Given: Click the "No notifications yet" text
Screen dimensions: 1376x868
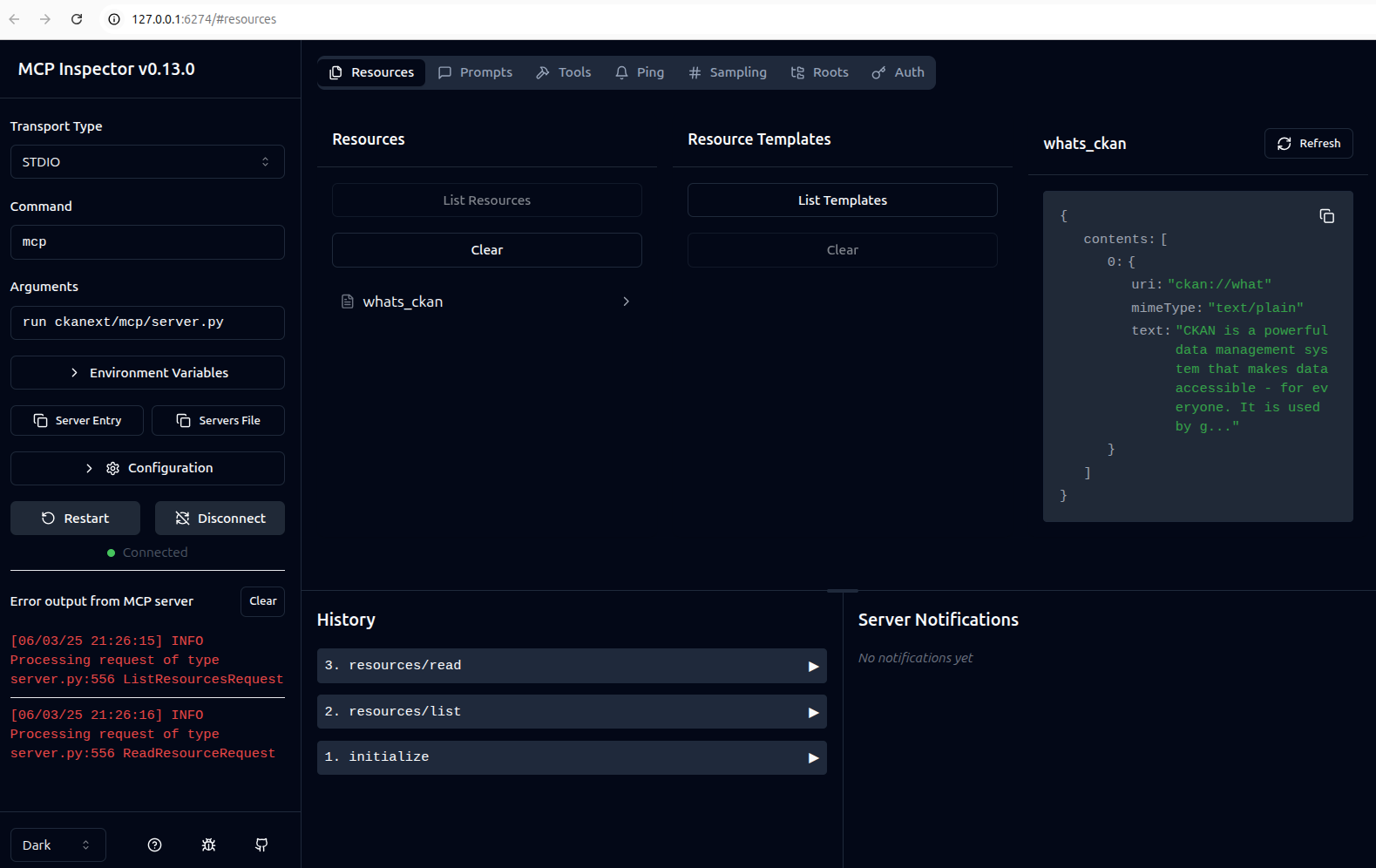Looking at the screenshot, I should pyautogui.click(x=915, y=658).
